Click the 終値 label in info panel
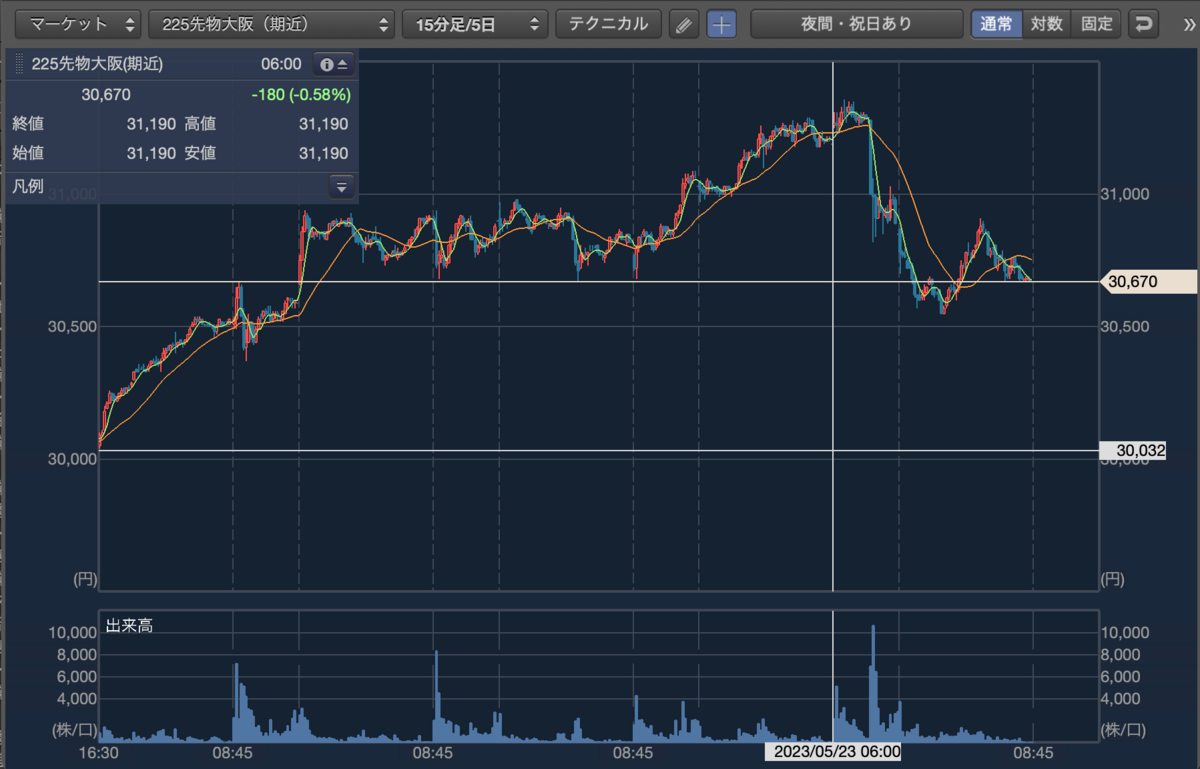Image resolution: width=1200 pixels, height=769 pixels. click(28, 124)
